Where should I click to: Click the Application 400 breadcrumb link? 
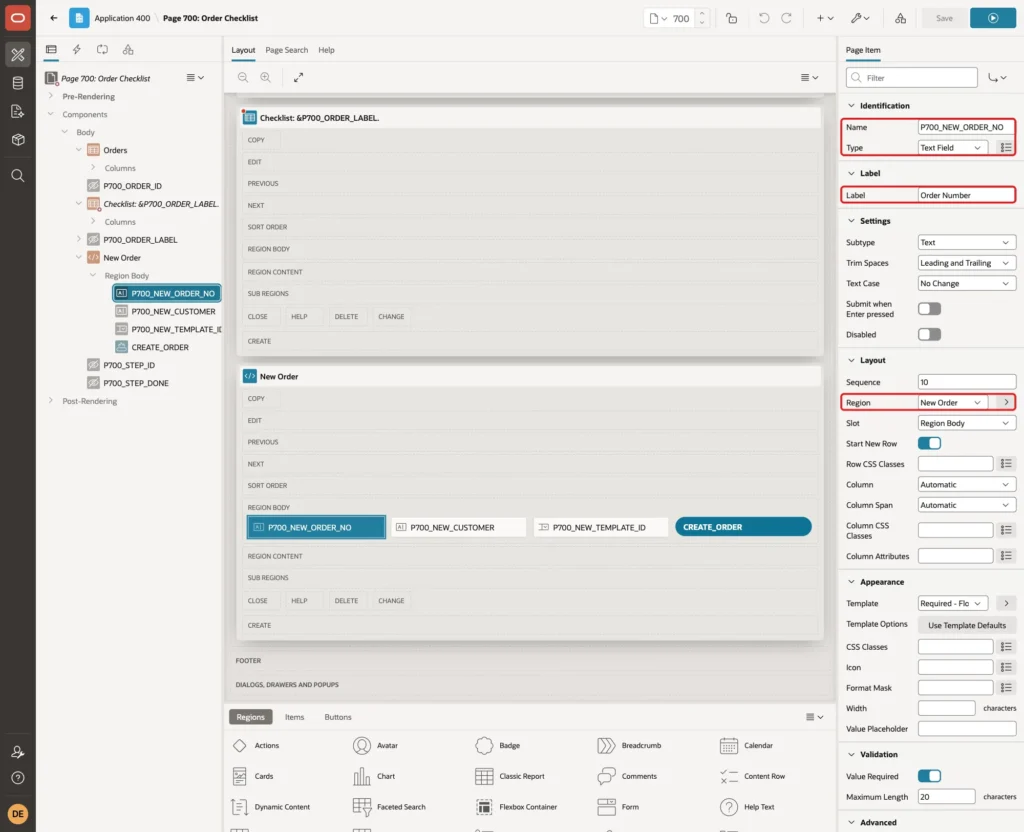point(122,18)
